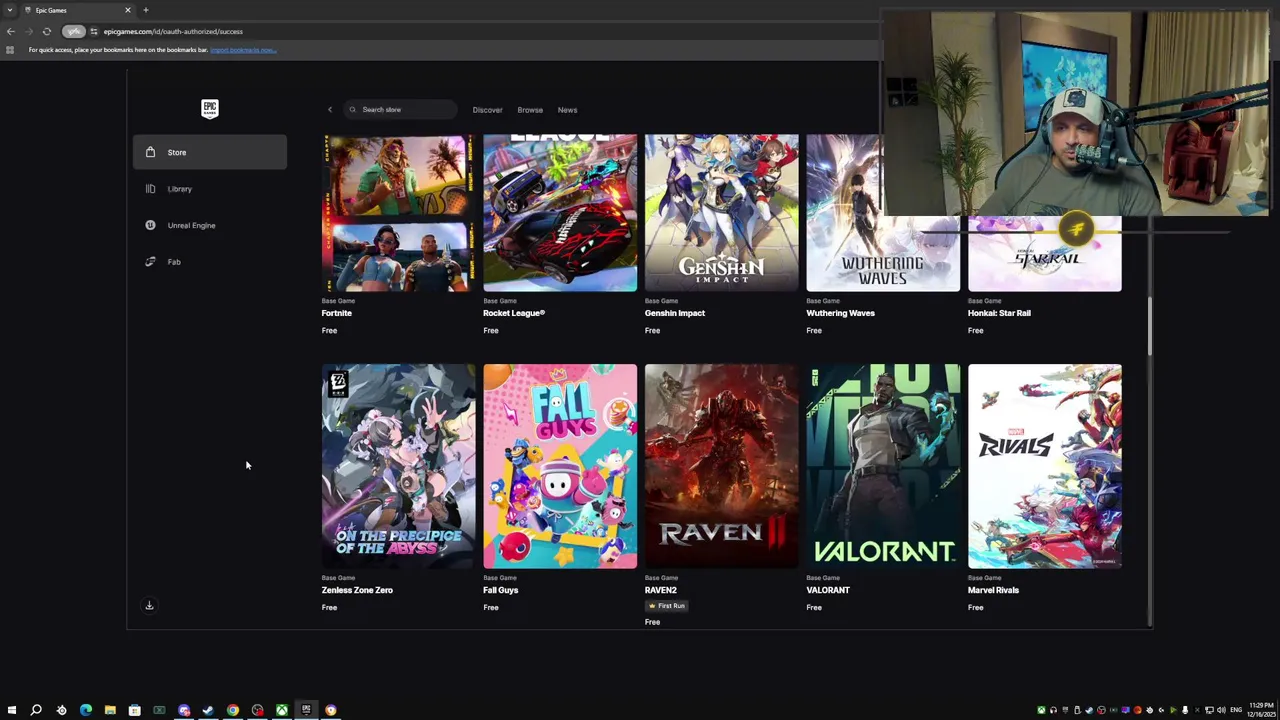The height and width of the screenshot is (720, 1280).
Task: Open the Windows Start menu
Action: click(x=12, y=710)
